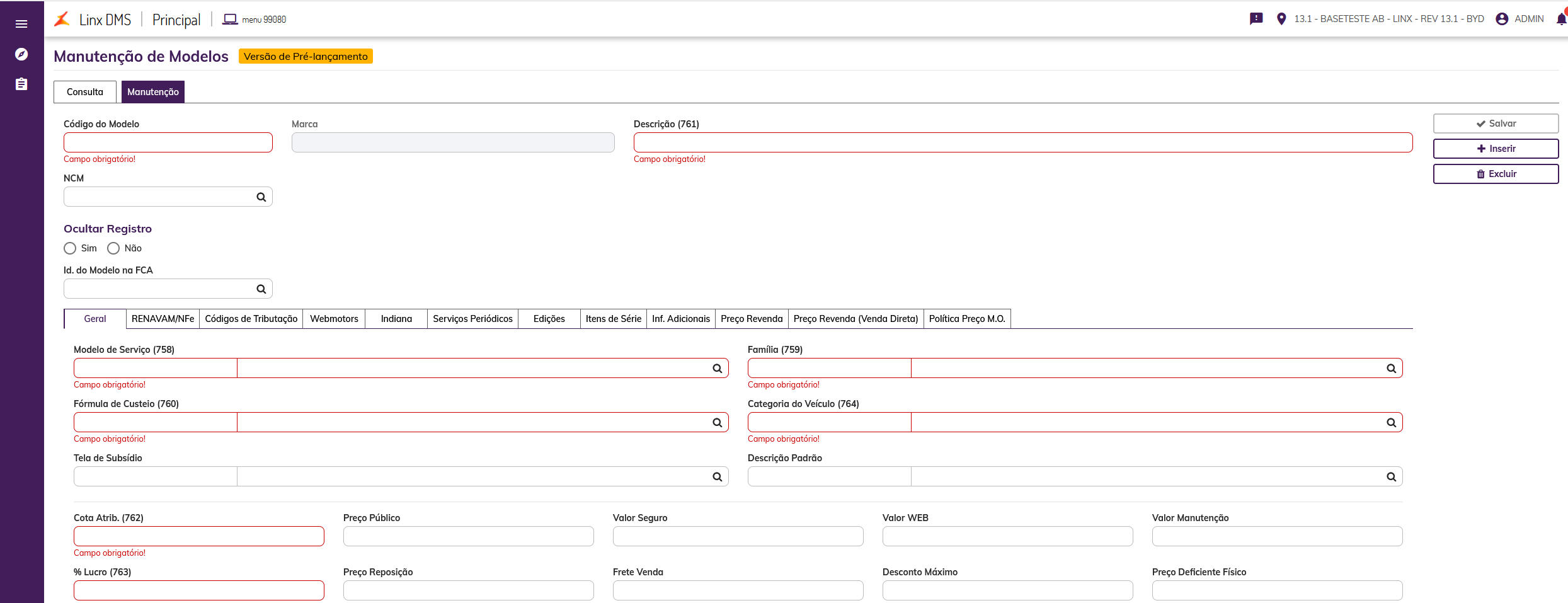This screenshot has width=1568, height=603.
Task: Open Categoria do Veículo lookup search
Action: 1391,423
